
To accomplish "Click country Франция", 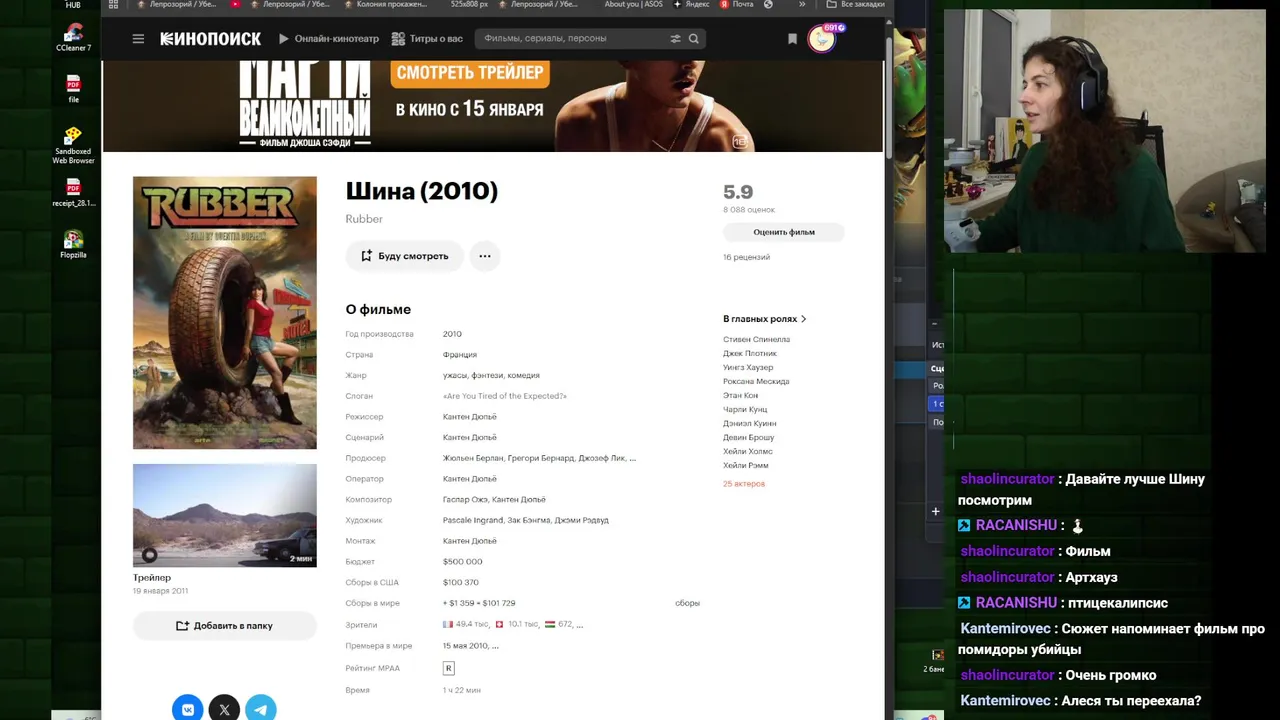I will click(460, 355).
